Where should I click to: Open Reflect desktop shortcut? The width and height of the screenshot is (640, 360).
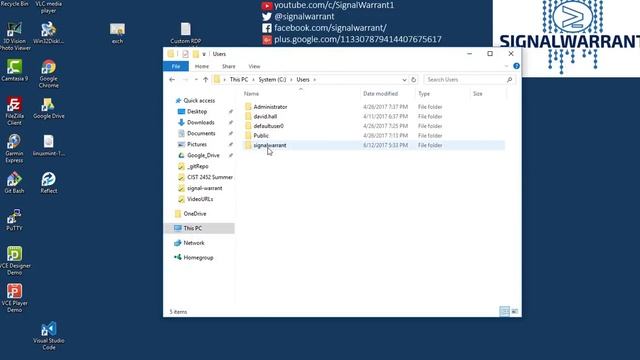point(49,182)
